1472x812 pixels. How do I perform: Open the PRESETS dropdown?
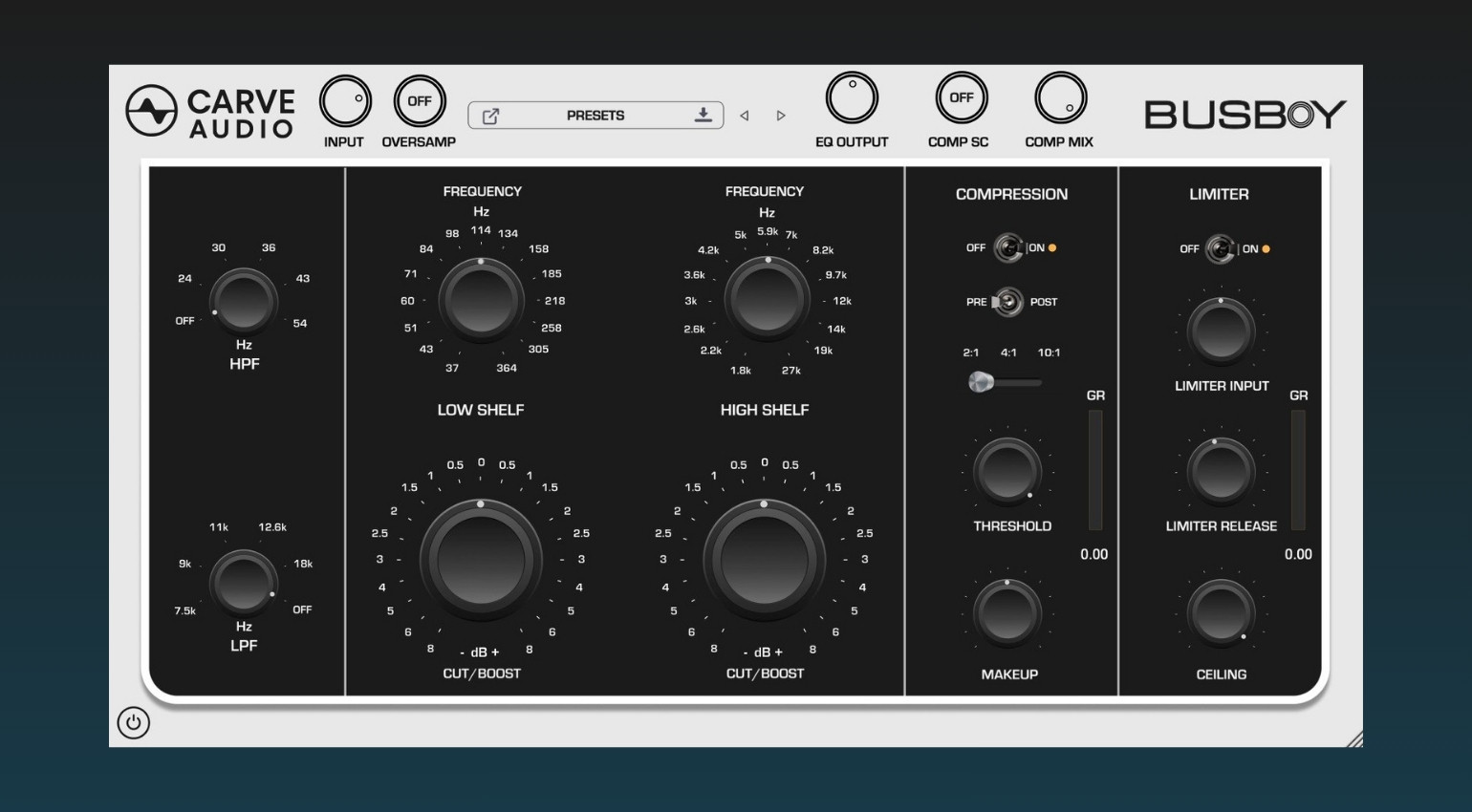coord(595,115)
